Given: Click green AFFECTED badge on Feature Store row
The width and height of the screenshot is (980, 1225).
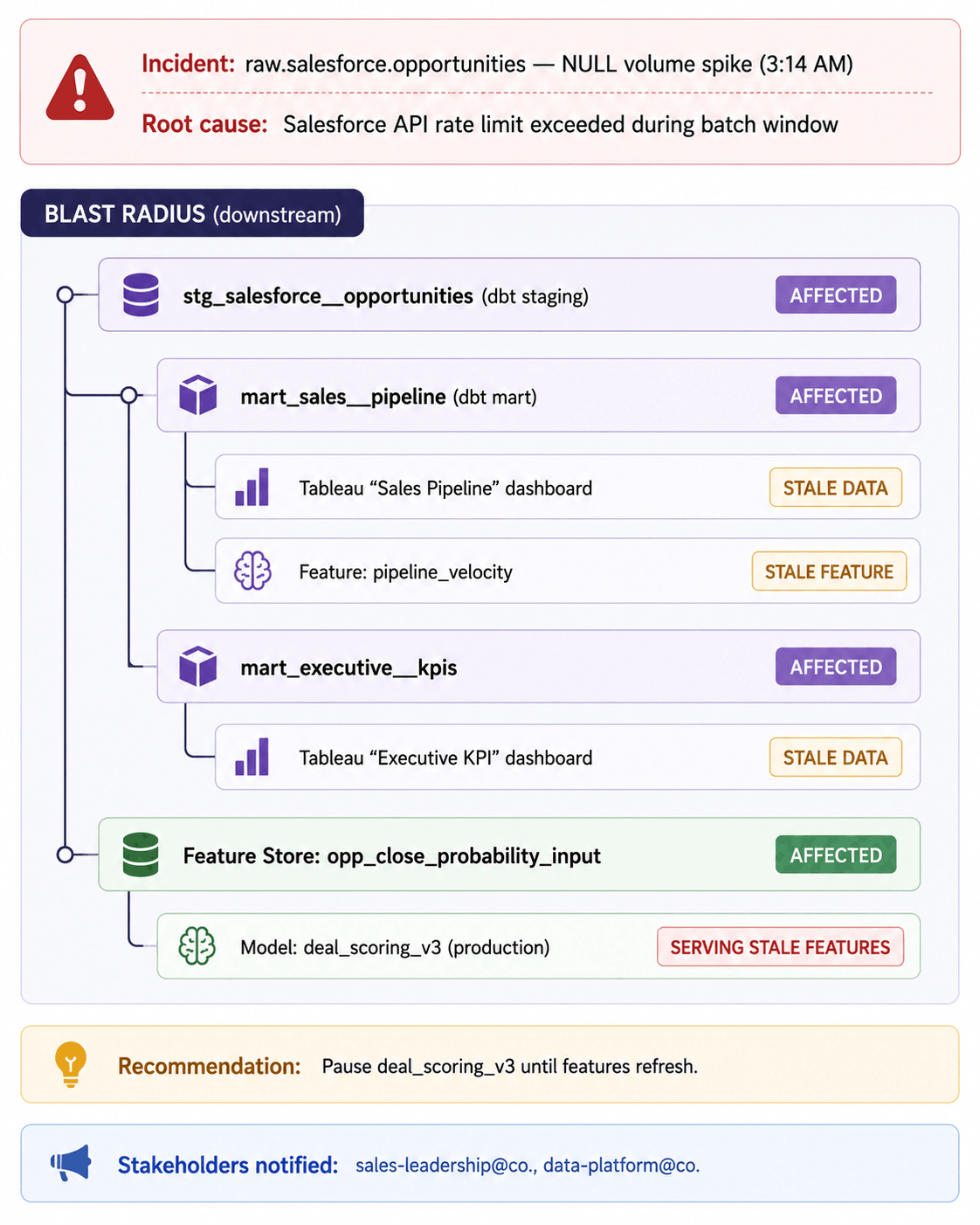Looking at the screenshot, I should pos(836,855).
